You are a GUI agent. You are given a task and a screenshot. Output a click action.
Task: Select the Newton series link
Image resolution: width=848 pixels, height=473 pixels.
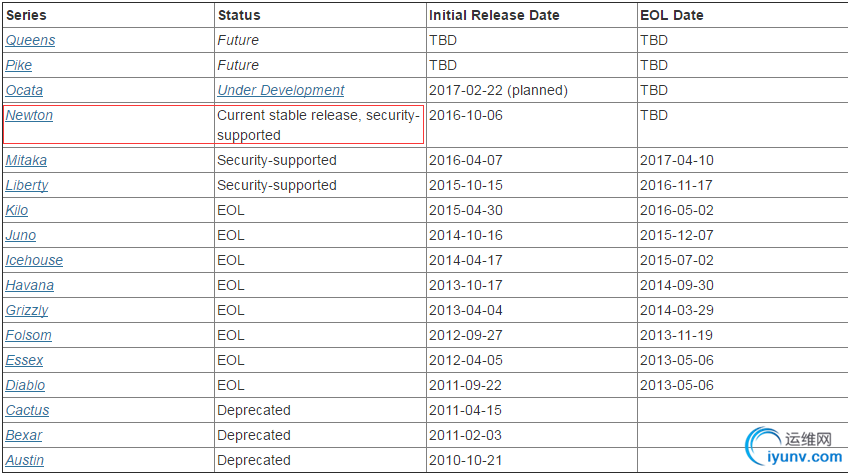pos(29,115)
